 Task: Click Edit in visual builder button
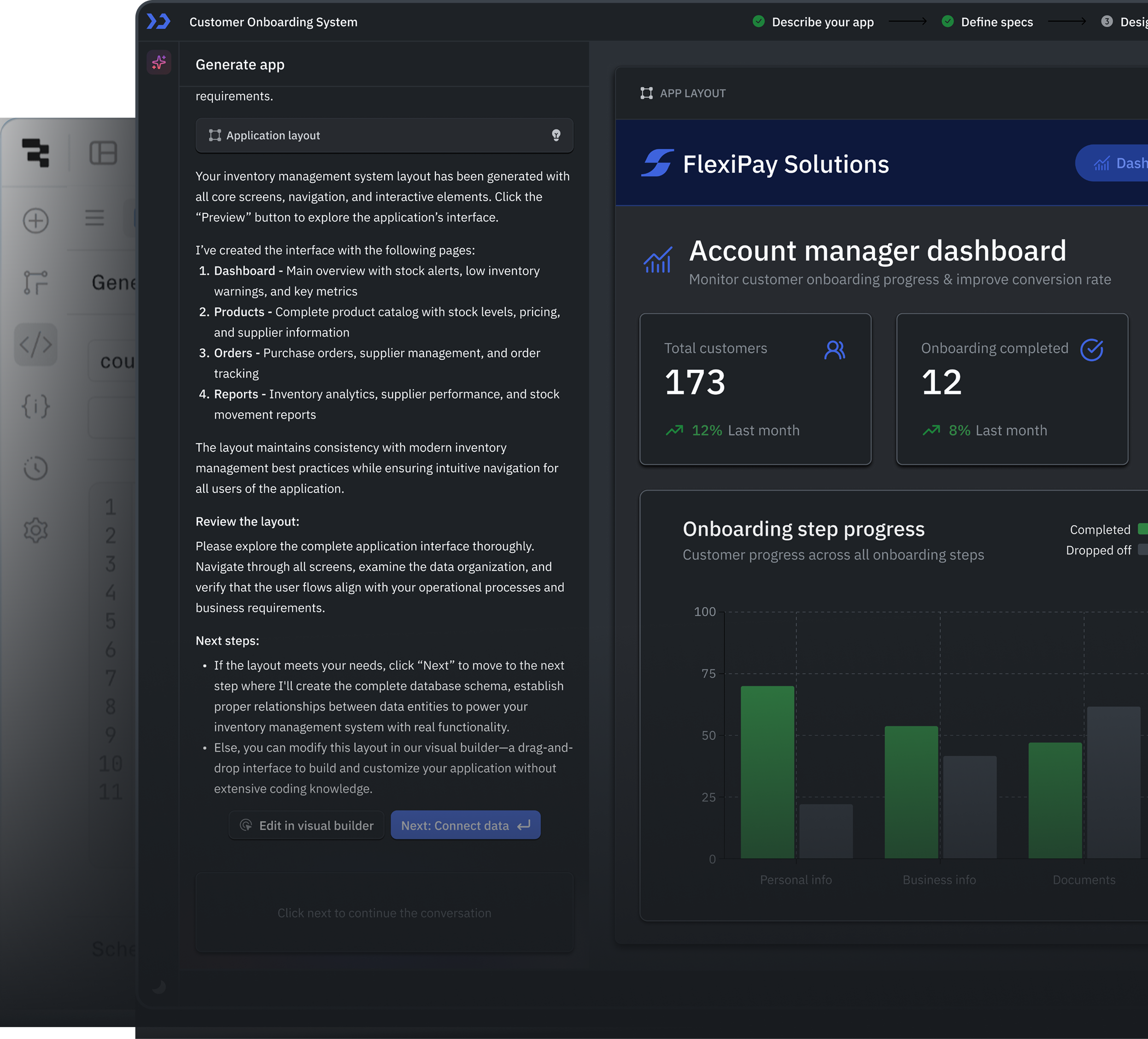[x=306, y=825]
